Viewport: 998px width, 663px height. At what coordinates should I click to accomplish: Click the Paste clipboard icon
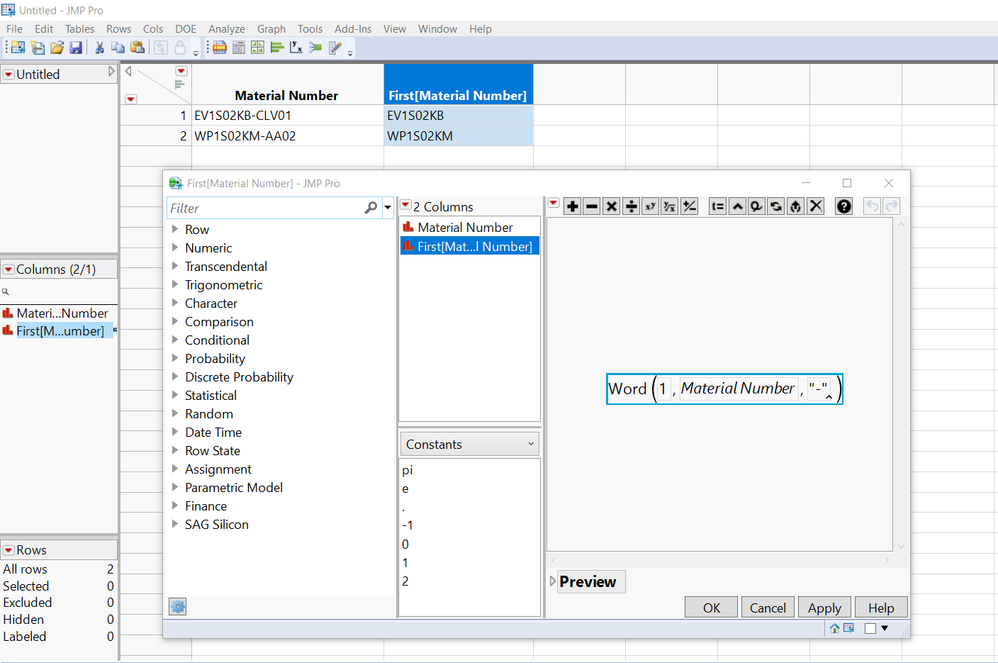tap(137, 47)
